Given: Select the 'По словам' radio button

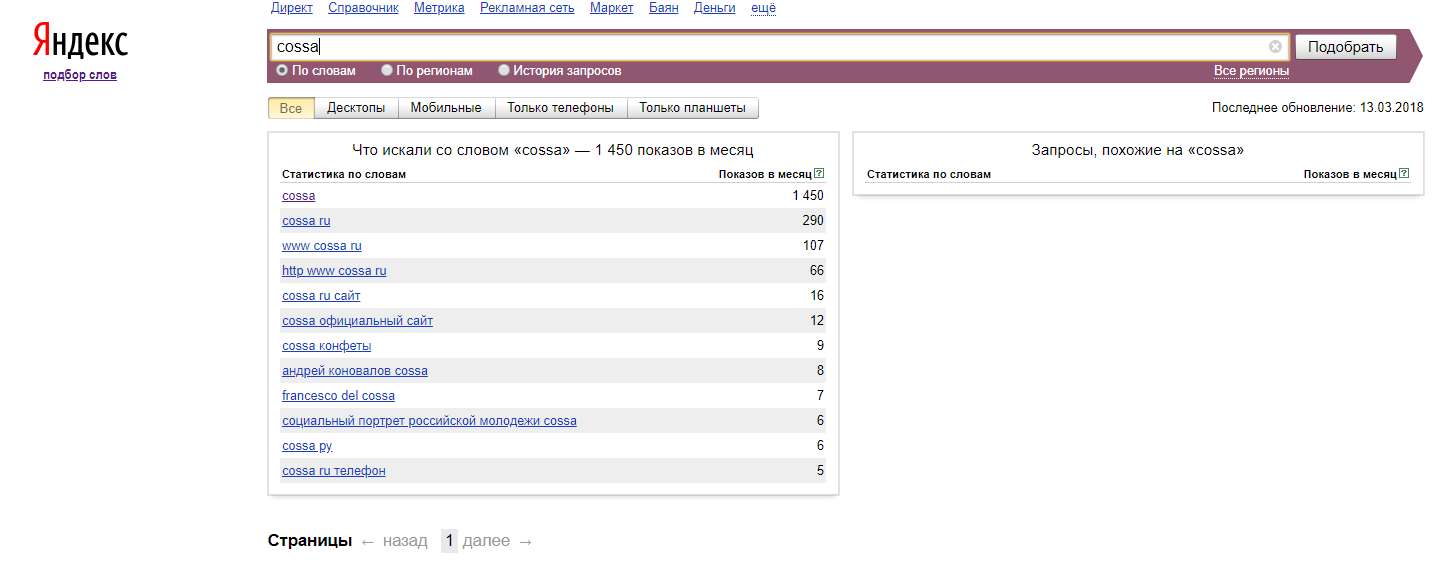Looking at the screenshot, I should [282, 71].
